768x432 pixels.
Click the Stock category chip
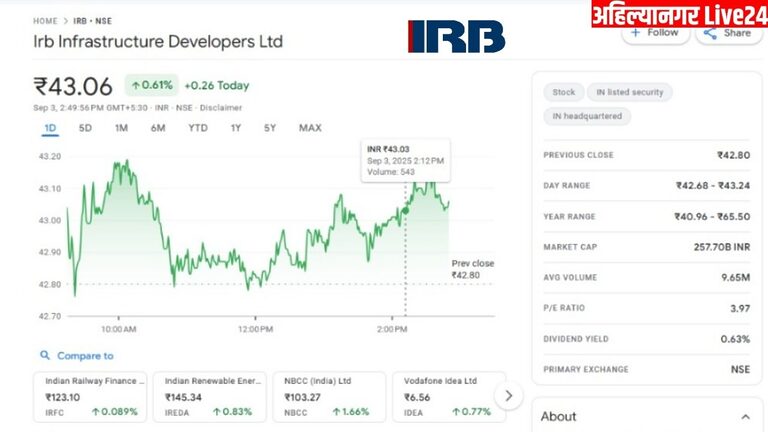click(x=563, y=92)
